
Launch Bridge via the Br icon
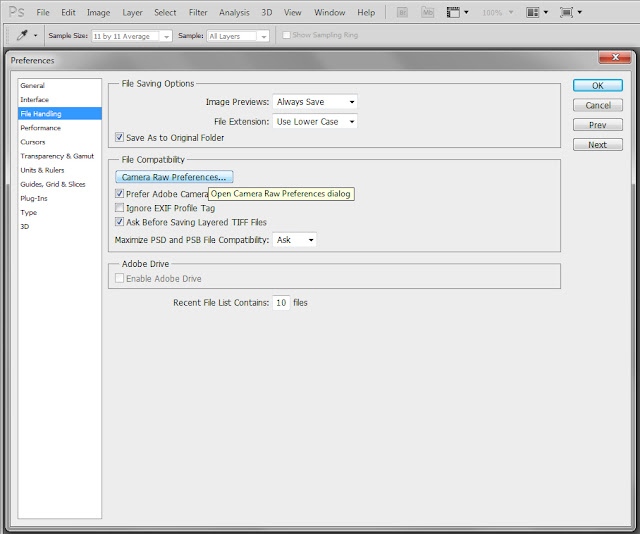click(x=402, y=13)
